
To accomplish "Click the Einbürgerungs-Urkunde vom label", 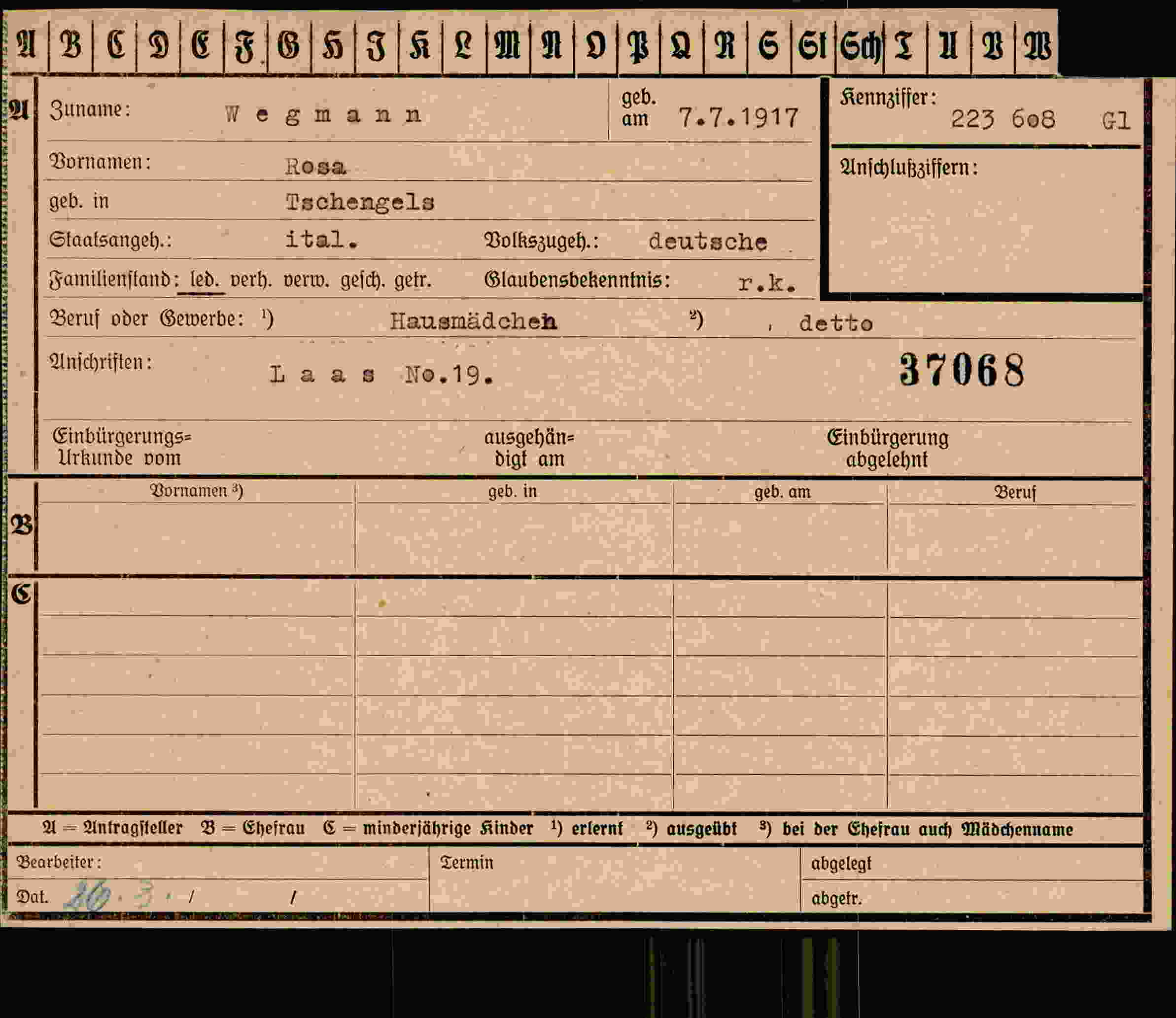I will (122, 447).
